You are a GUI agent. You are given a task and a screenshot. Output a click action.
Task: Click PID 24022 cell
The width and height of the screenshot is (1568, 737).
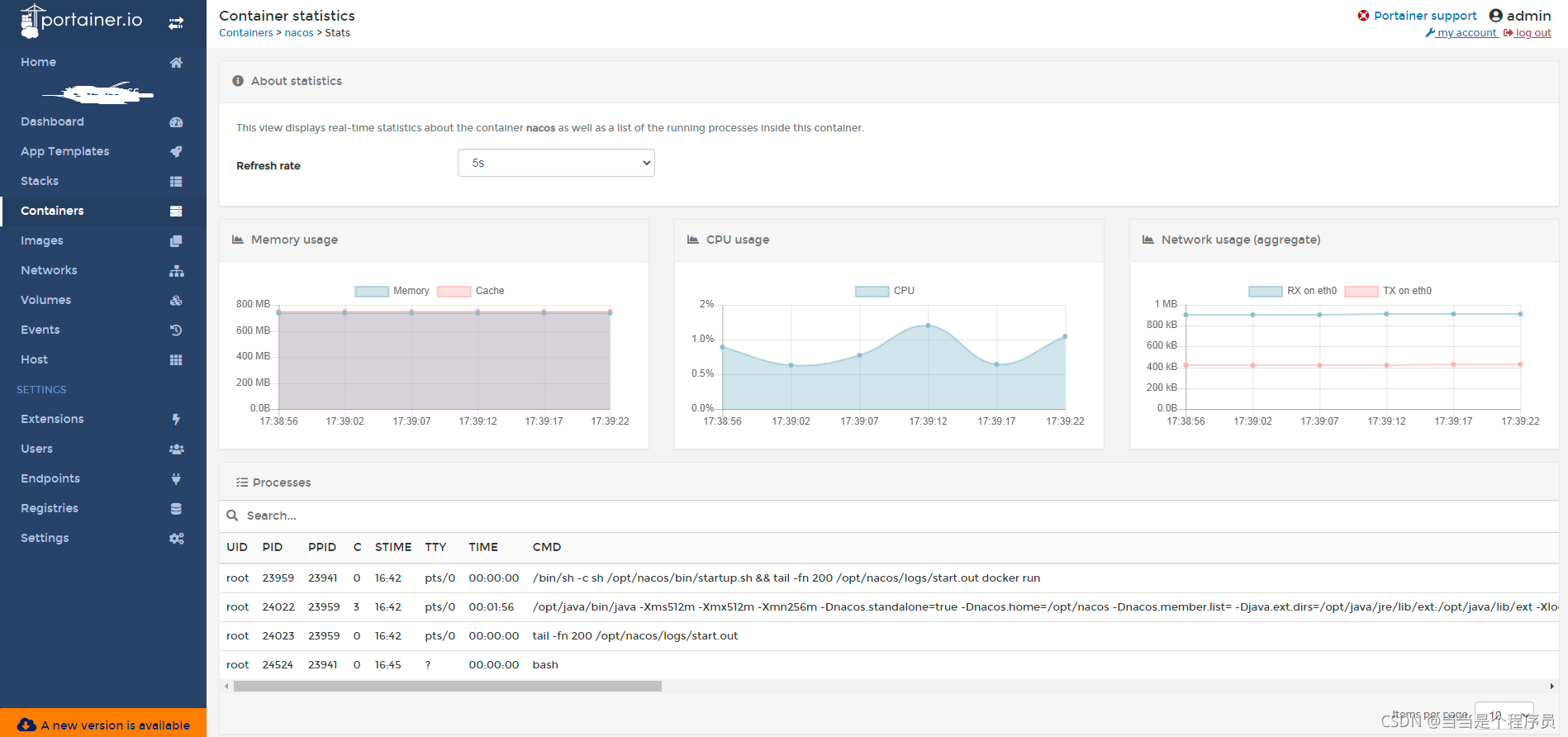(x=278, y=607)
